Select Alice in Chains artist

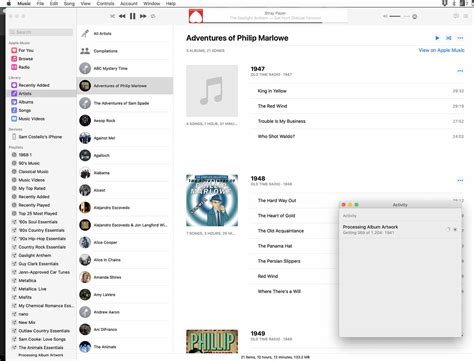pos(124,260)
